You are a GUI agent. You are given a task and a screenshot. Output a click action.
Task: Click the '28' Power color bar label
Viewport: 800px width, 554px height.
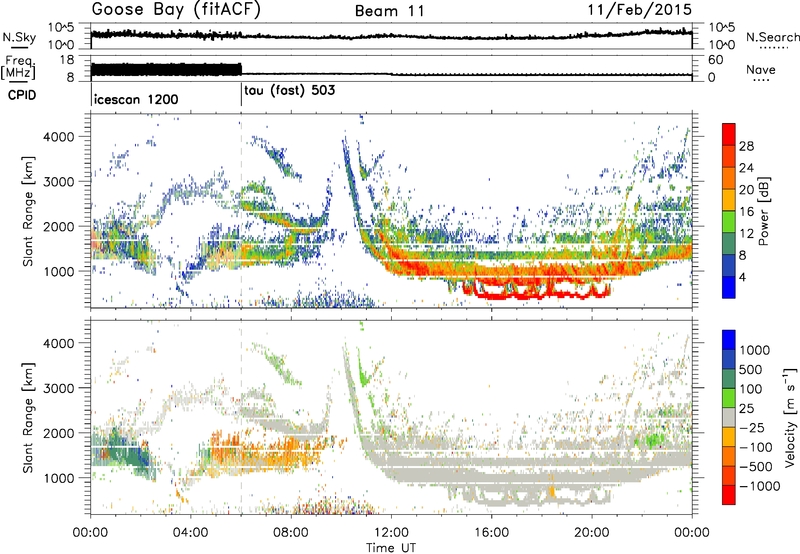click(x=746, y=146)
